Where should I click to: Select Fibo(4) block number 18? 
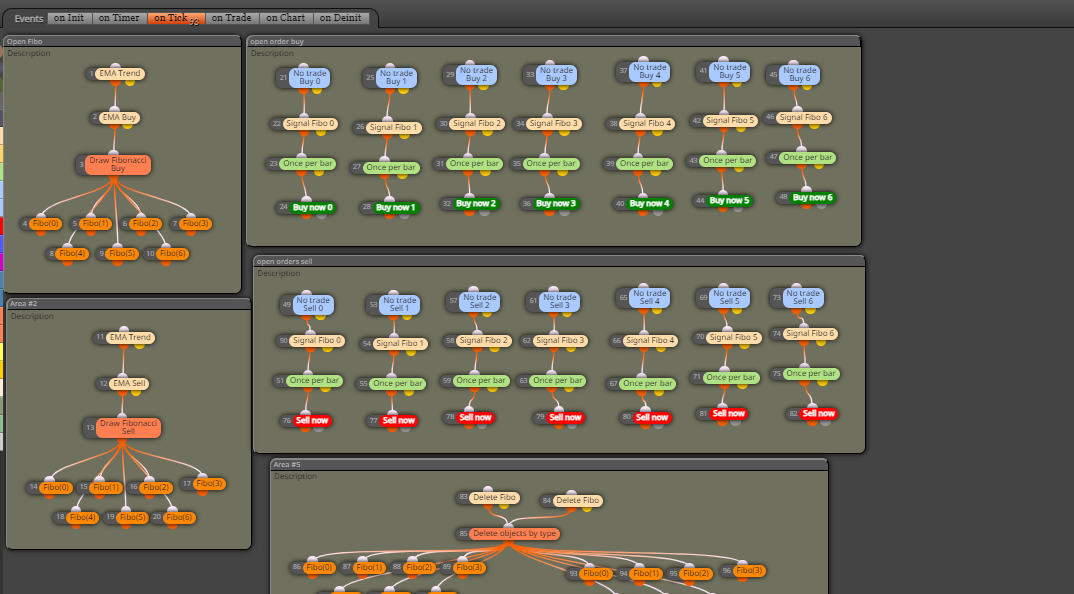click(82, 517)
